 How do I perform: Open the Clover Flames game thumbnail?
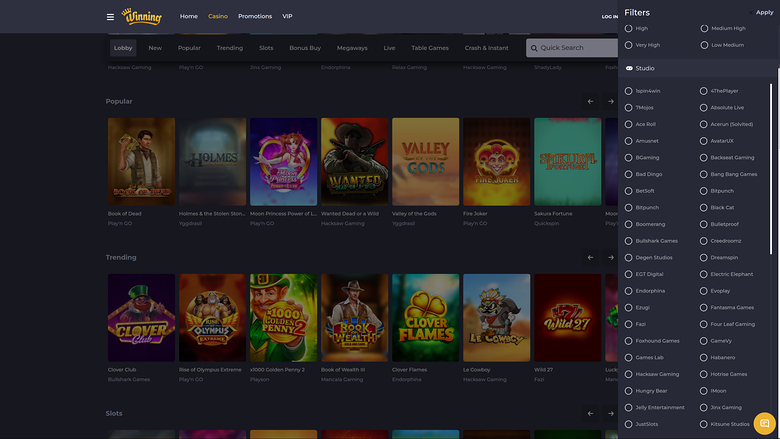click(425, 318)
